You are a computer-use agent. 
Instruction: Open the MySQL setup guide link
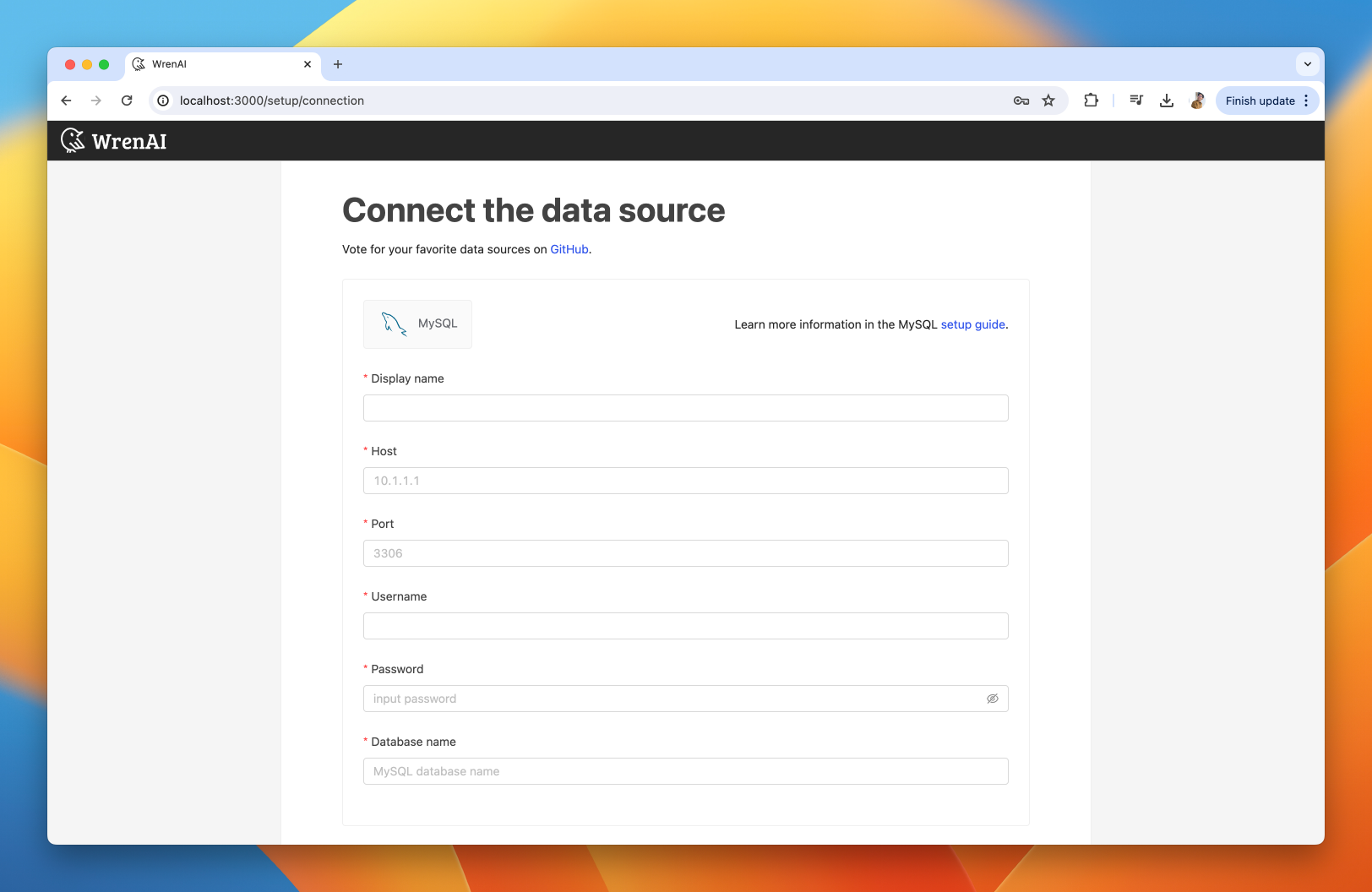coord(973,324)
